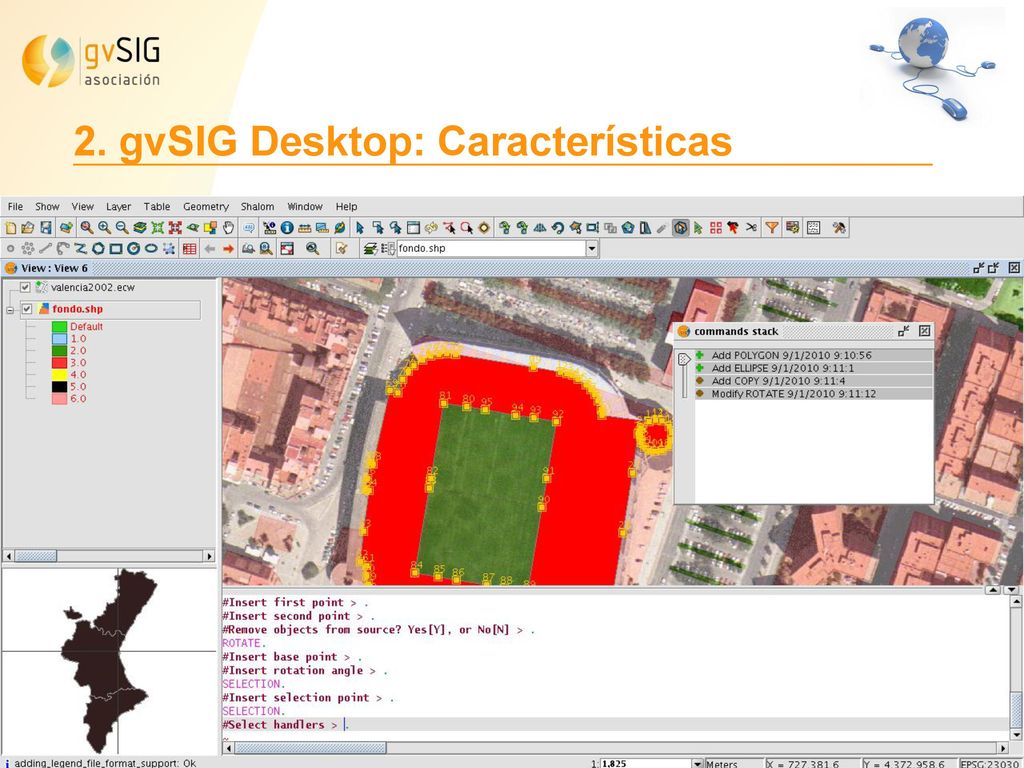This screenshot has width=1024, height=768.
Task: Select Modify ROTATE entry in commands stack
Action: tap(813, 394)
